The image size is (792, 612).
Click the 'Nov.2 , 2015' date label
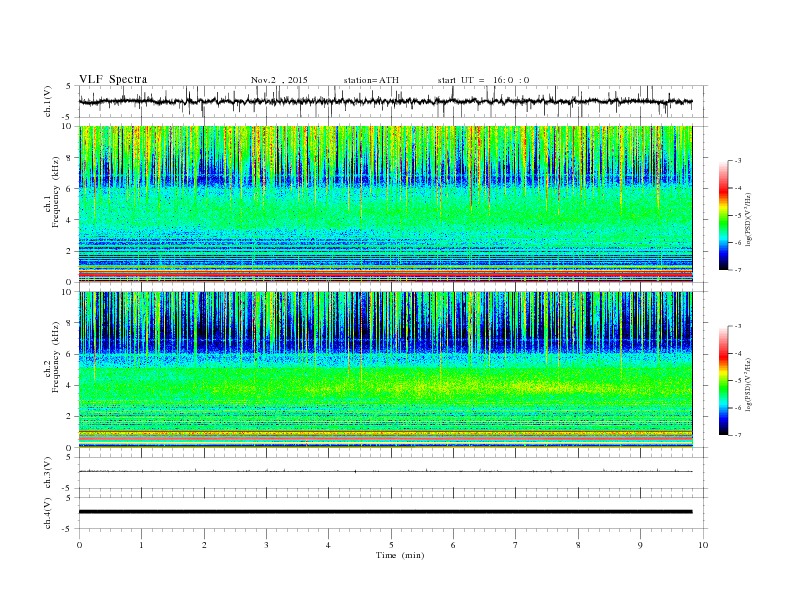point(279,80)
